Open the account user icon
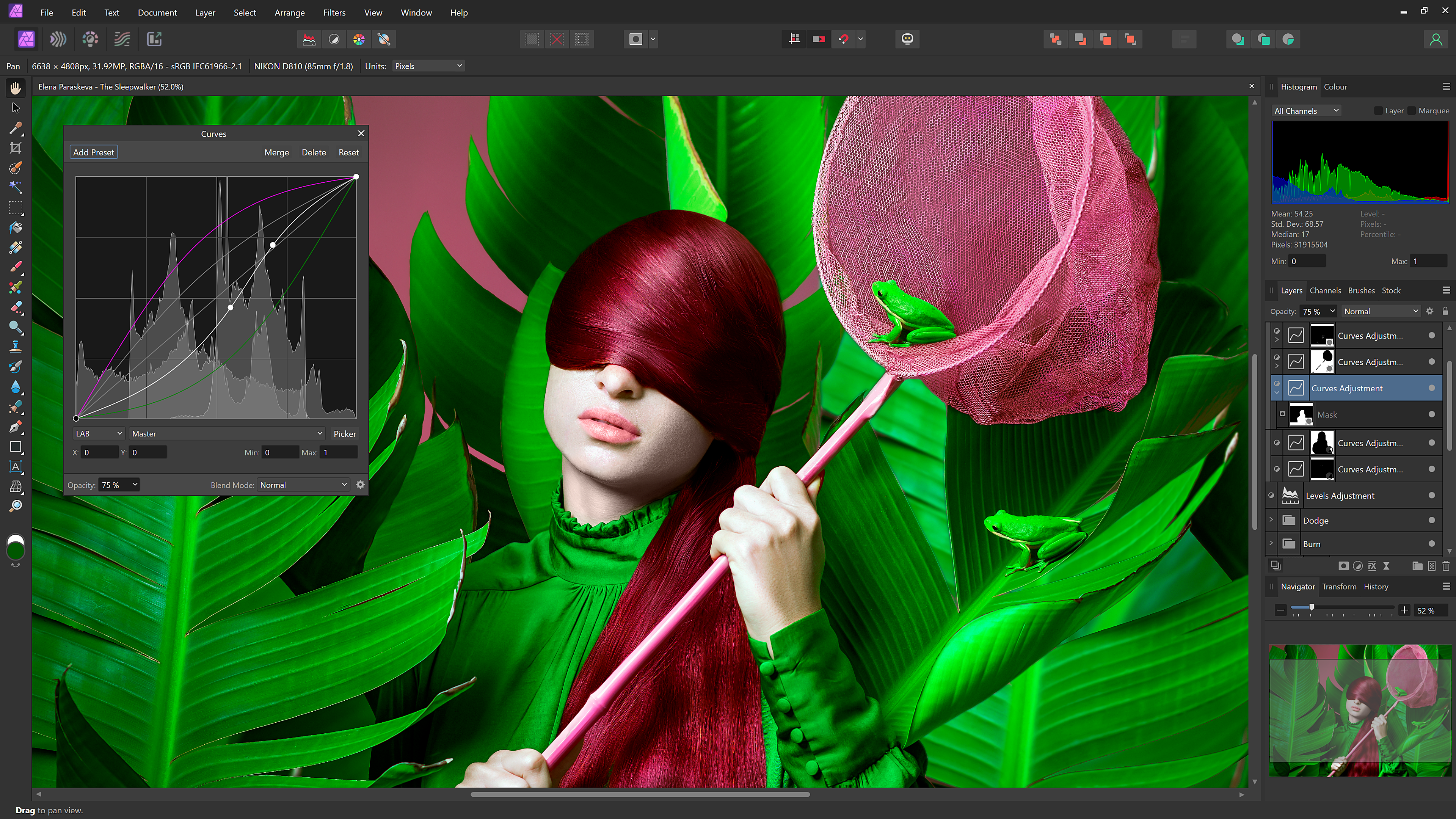Viewport: 1456px width, 819px height. click(x=1436, y=39)
